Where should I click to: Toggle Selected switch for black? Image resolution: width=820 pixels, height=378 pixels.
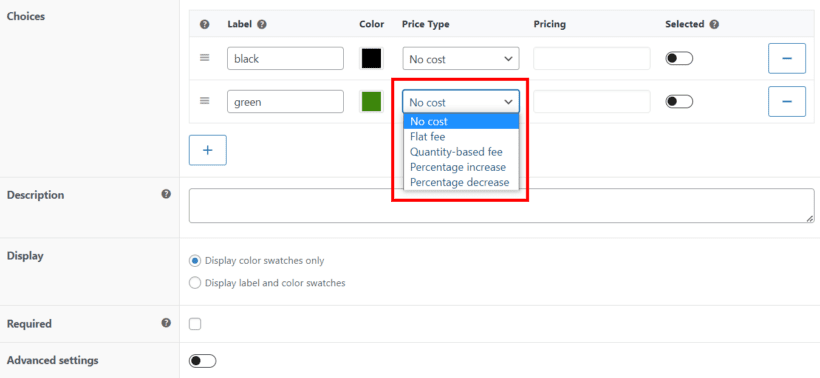click(x=679, y=59)
